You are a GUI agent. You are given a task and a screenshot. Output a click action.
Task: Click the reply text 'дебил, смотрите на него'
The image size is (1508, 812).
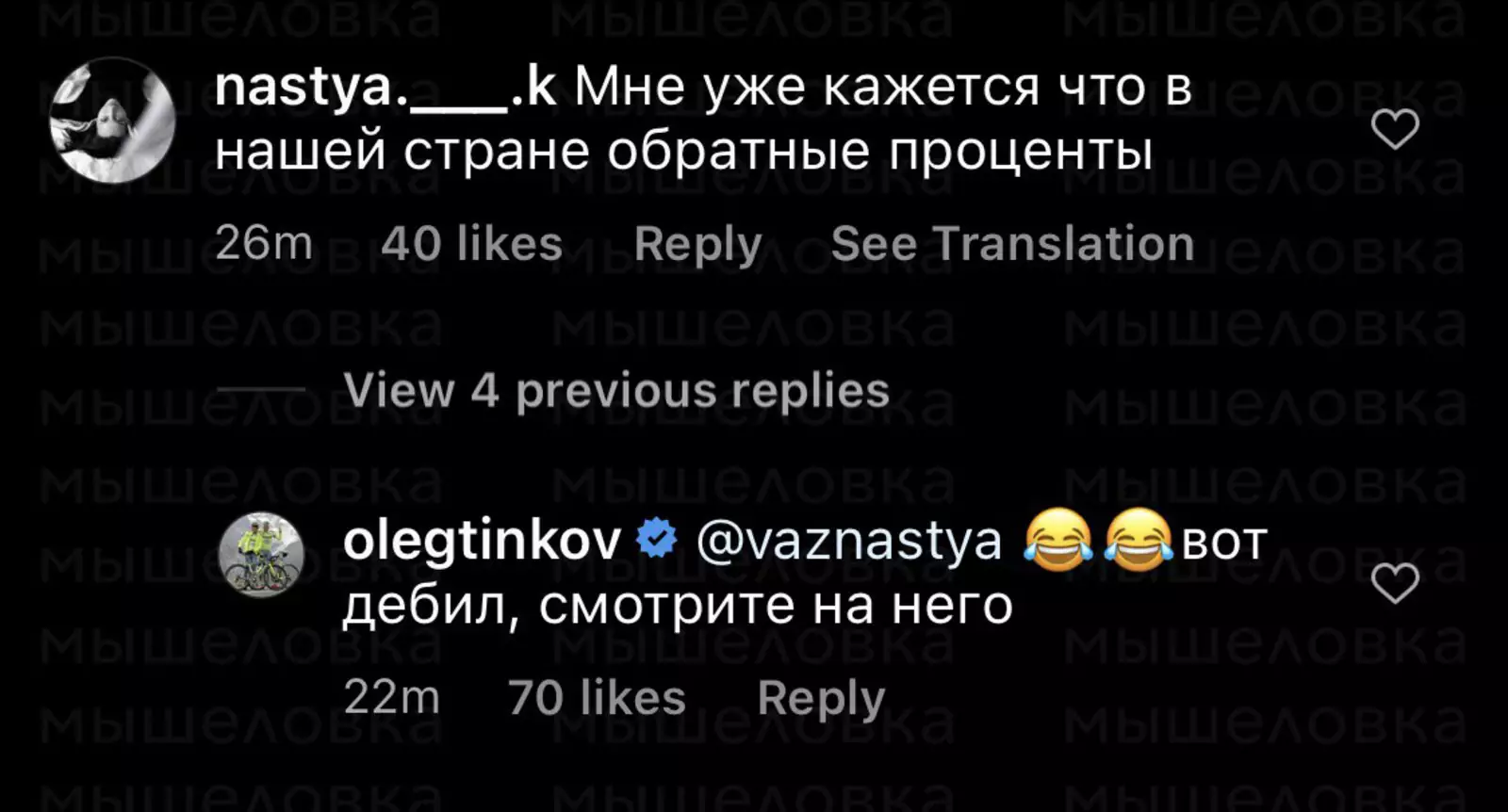coord(677,605)
